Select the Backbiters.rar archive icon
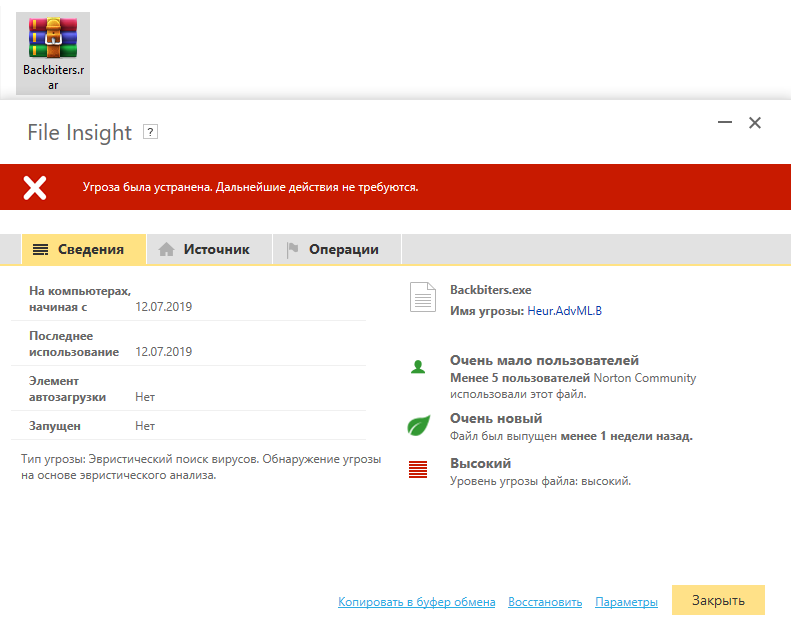Image resolution: width=791 pixels, height=627 pixels. [53, 53]
